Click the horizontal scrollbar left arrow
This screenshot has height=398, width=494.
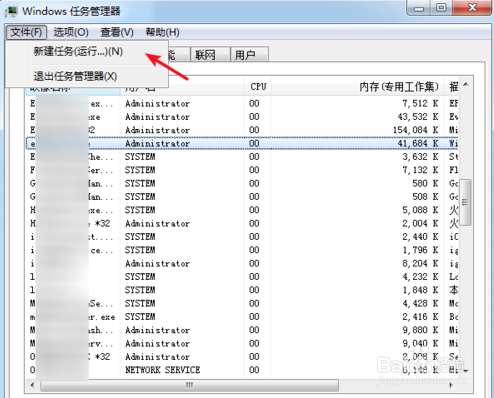pos(32,385)
